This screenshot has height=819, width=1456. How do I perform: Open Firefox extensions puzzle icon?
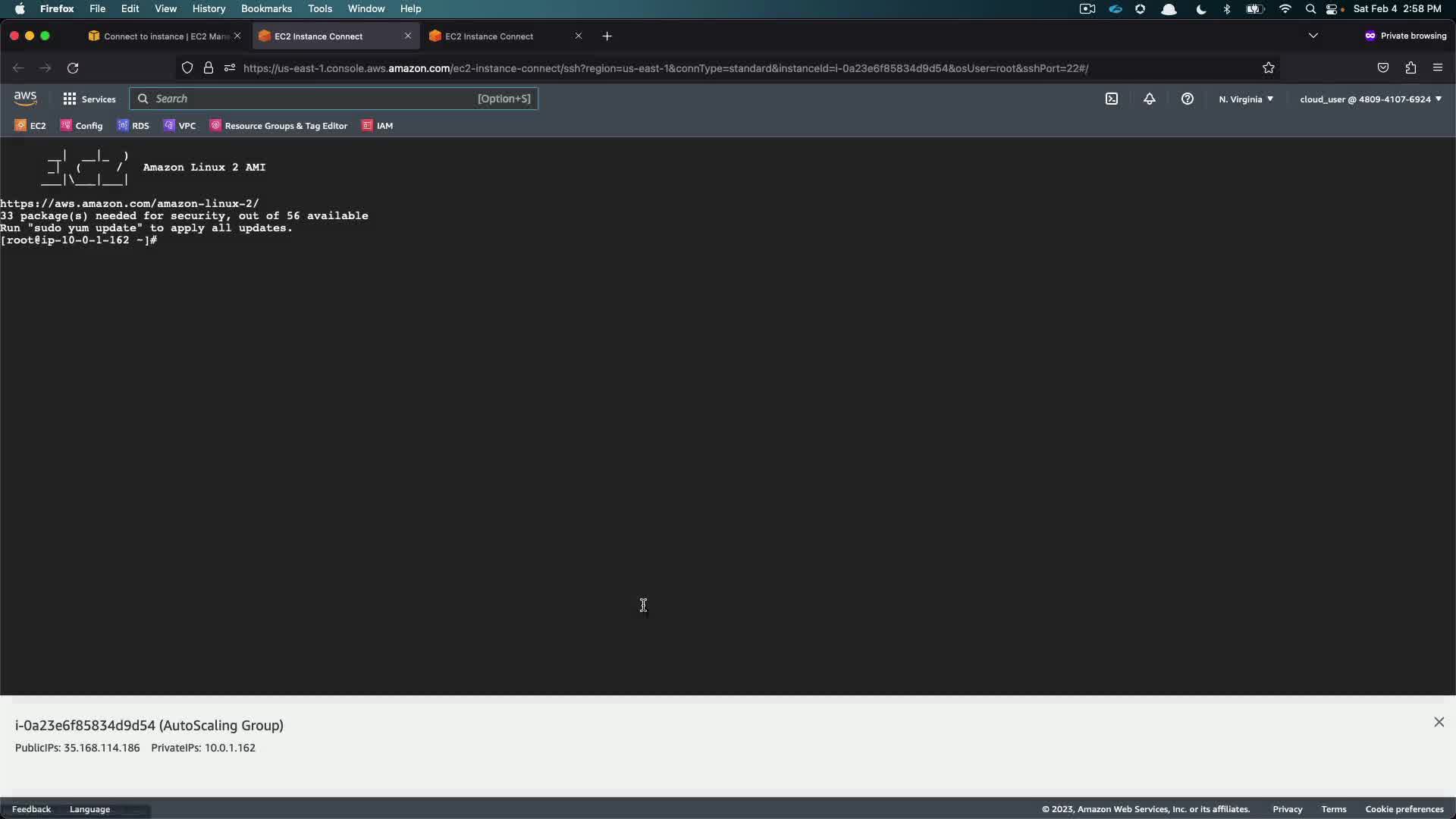(x=1410, y=68)
